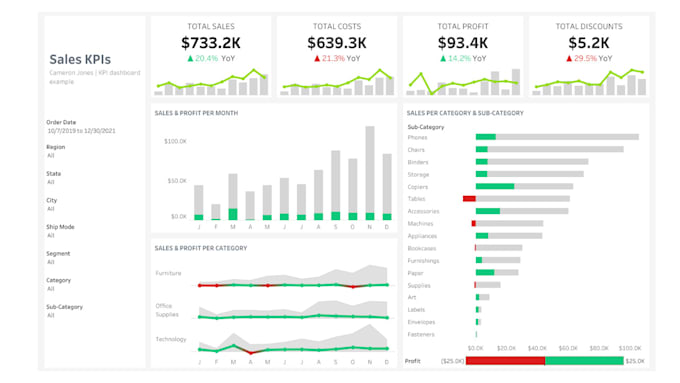
Task: Click the green 14.2% YoY indicator
Action: (463, 58)
